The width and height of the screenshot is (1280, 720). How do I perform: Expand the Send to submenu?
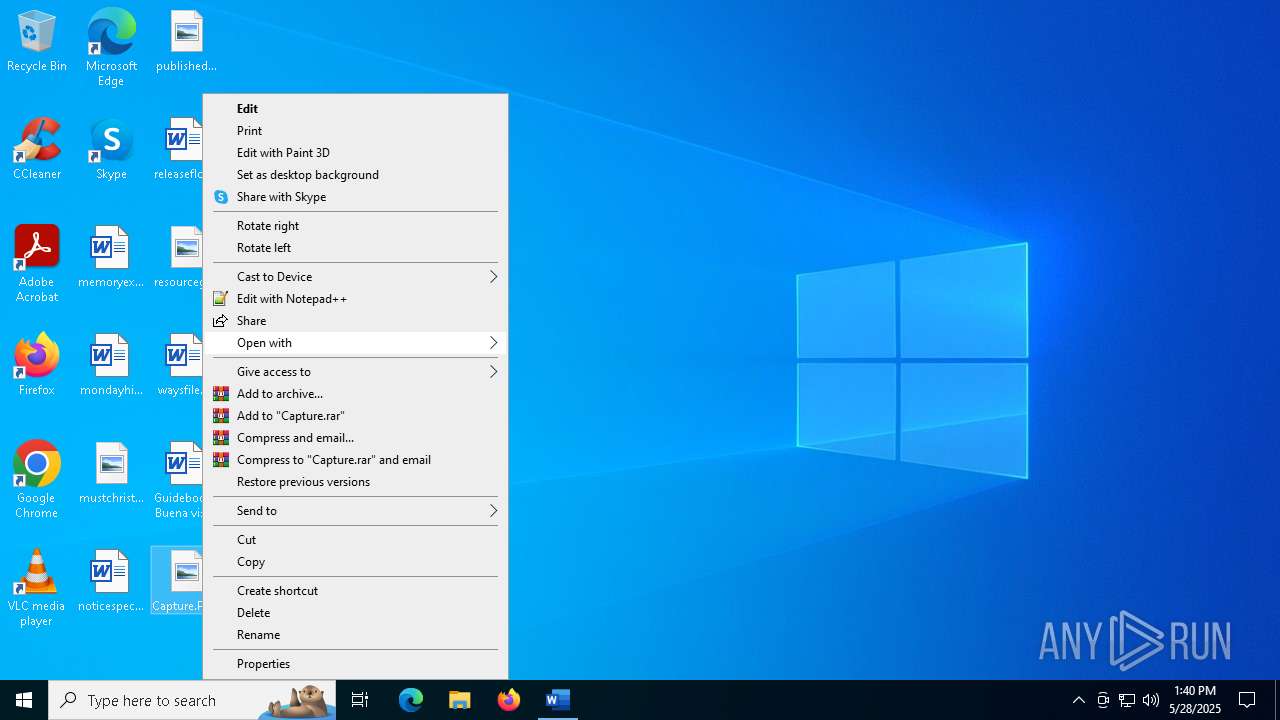pyautogui.click(x=355, y=511)
